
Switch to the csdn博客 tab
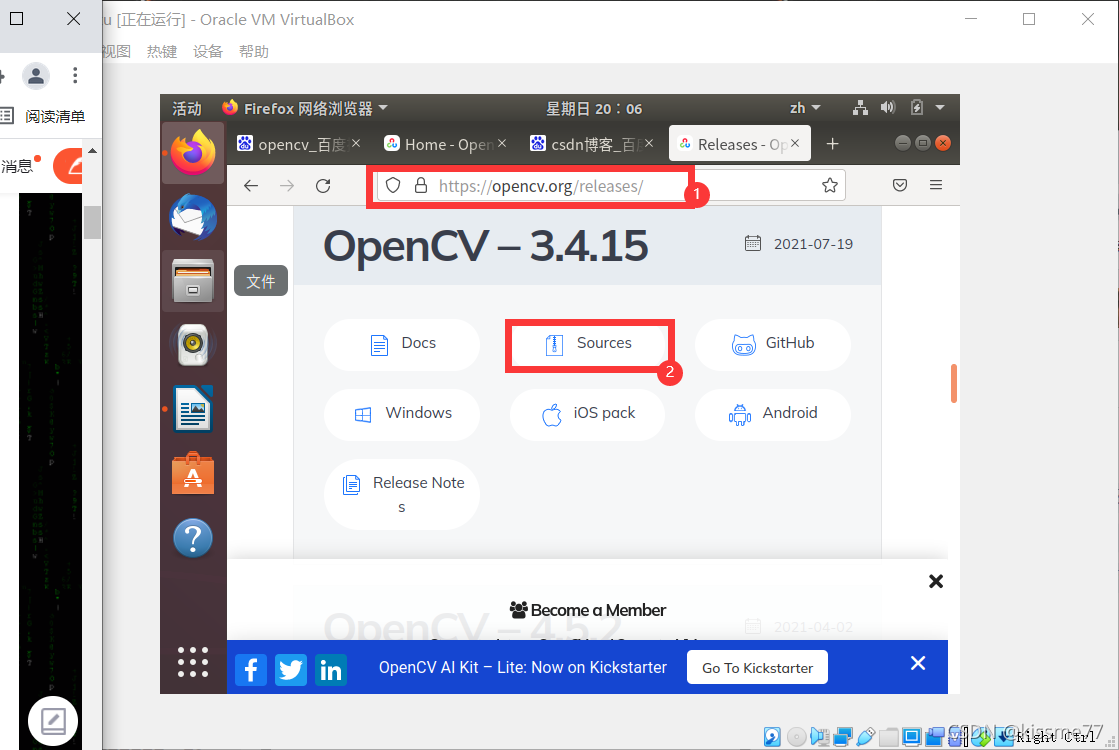tap(591, 144)
